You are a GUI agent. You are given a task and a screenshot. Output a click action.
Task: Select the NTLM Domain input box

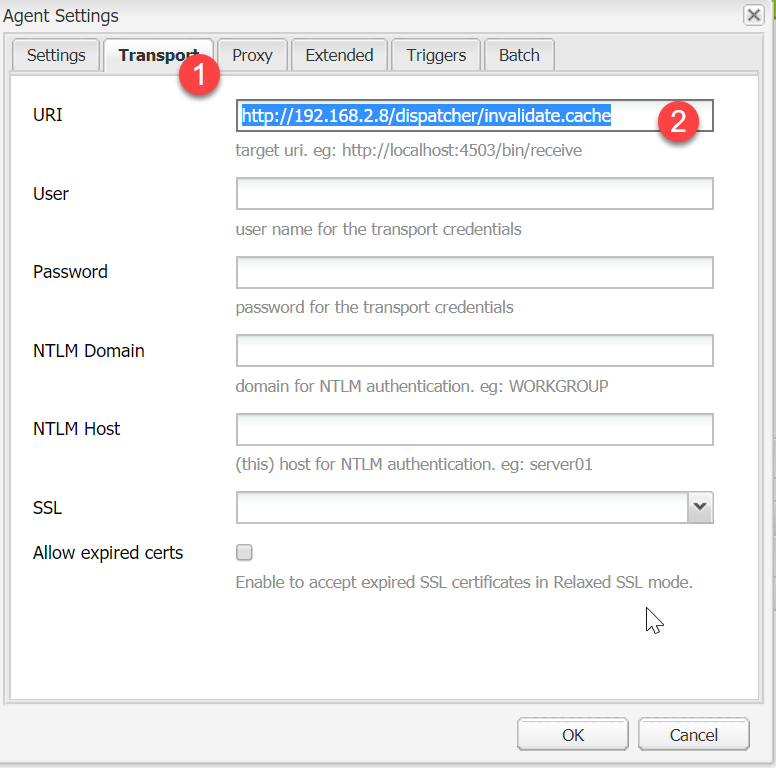pyautogui.click(x=474, y=351)
